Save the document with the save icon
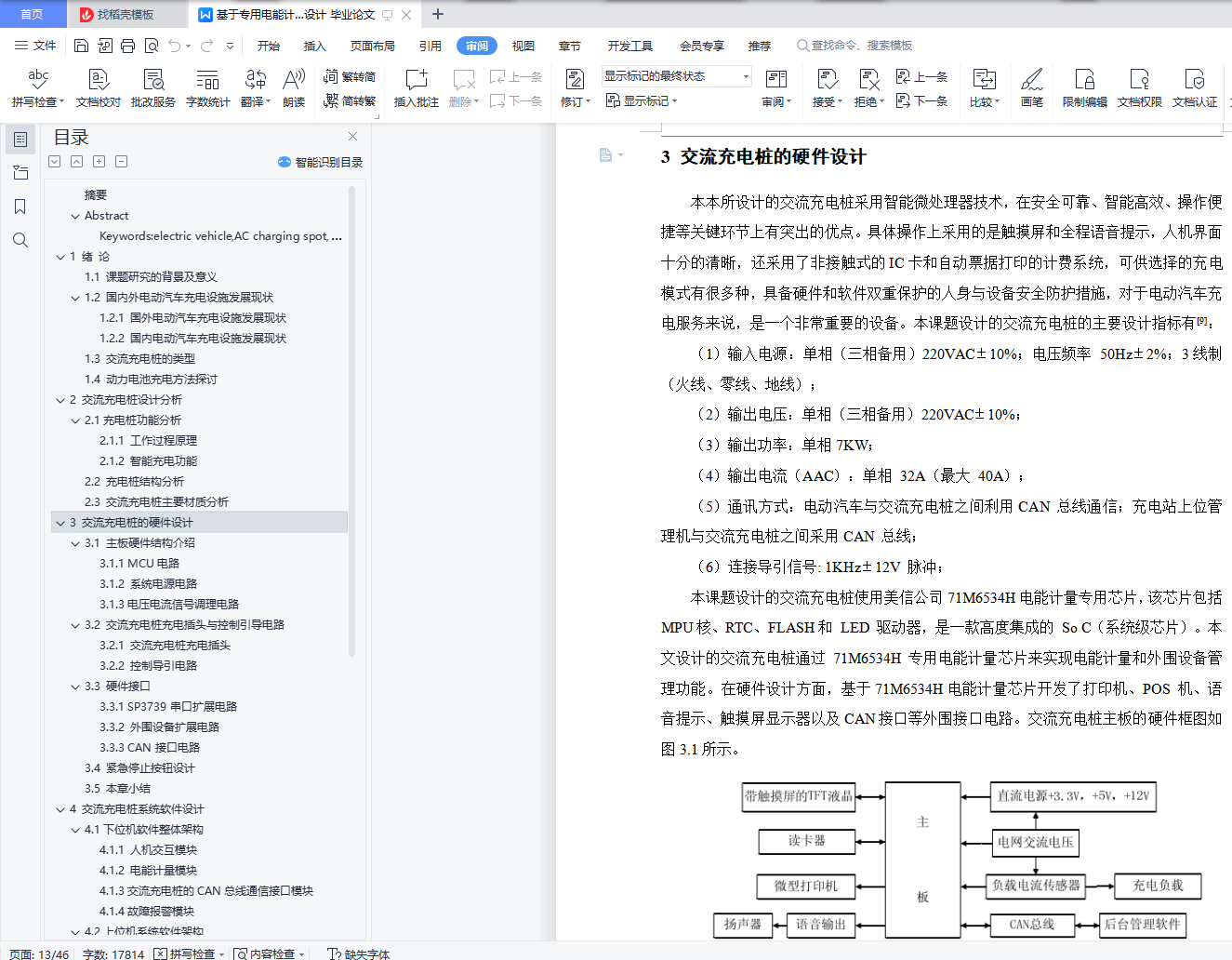Image resolution: width=1232 pixels, height=960 pixels. click(81, 46)
